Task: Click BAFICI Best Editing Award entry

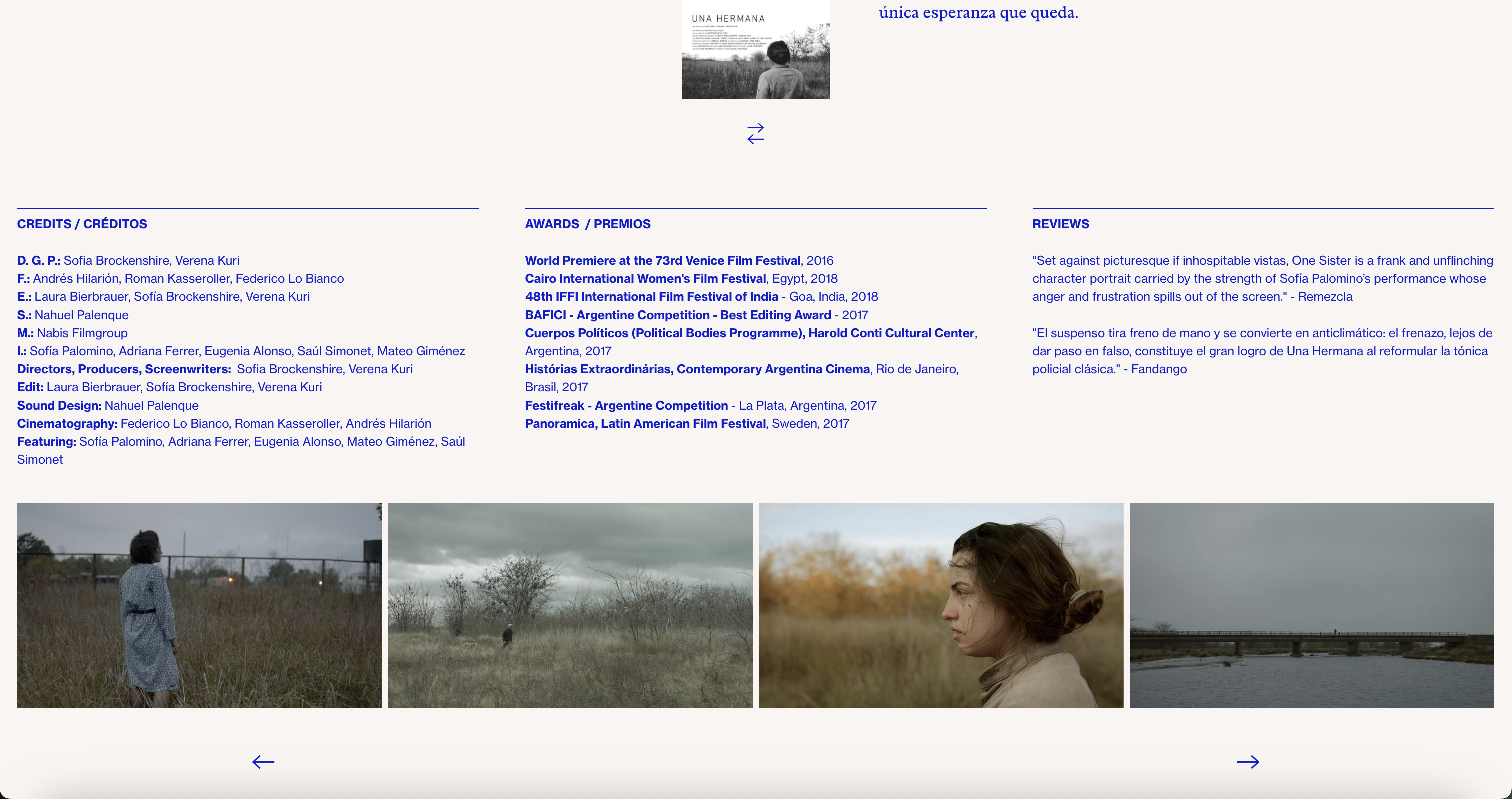Action: coord(678,315)
